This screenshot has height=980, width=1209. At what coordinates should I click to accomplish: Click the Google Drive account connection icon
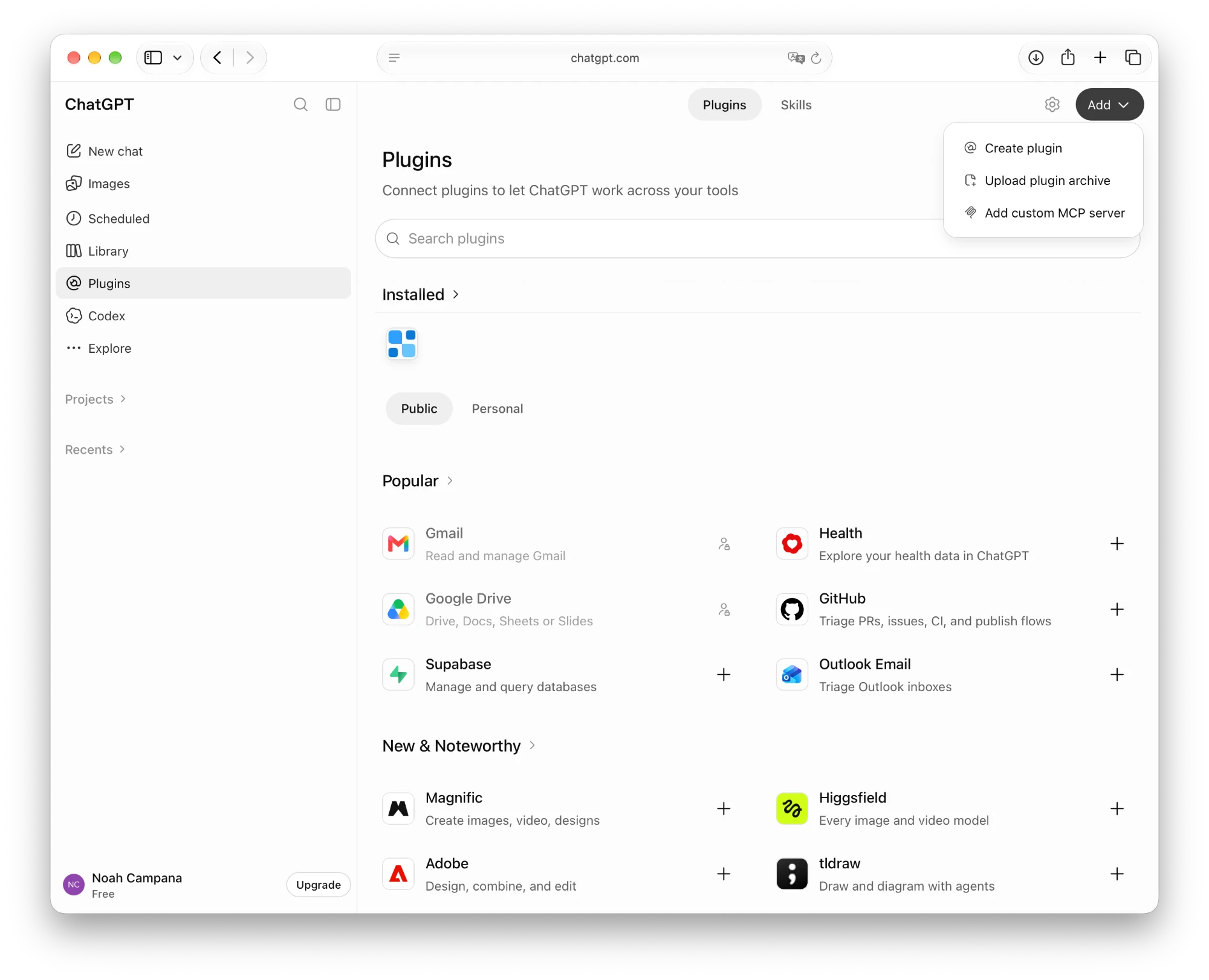[x=724, y=609]
